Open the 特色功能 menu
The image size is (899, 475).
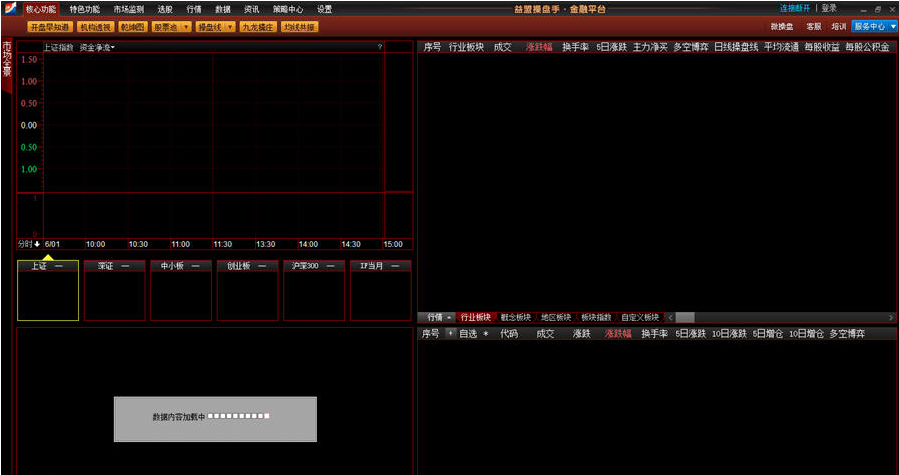[84, 8]
